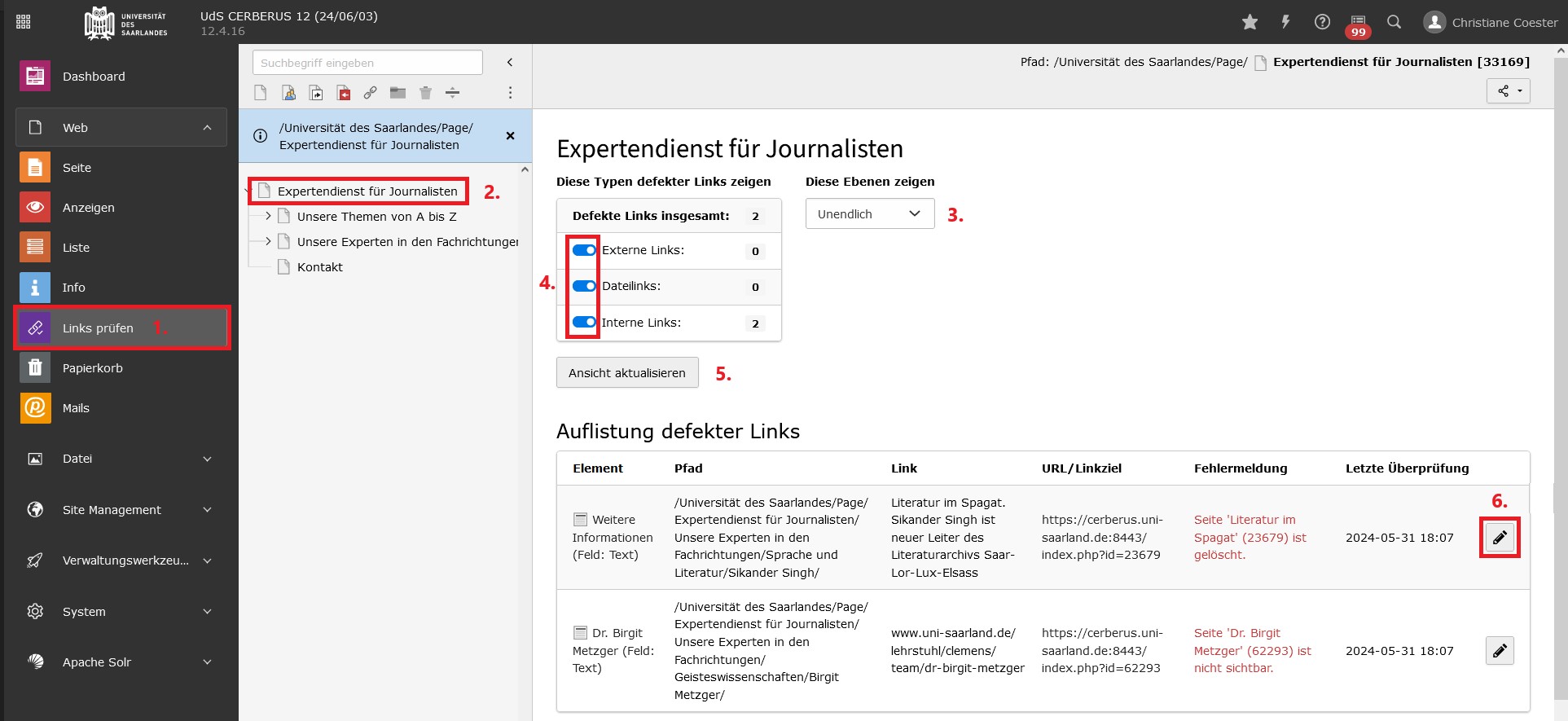Screen dimensions: 1568x721
Task: Expand Unsere Themen von A bis Z
Action: (268, 217)
